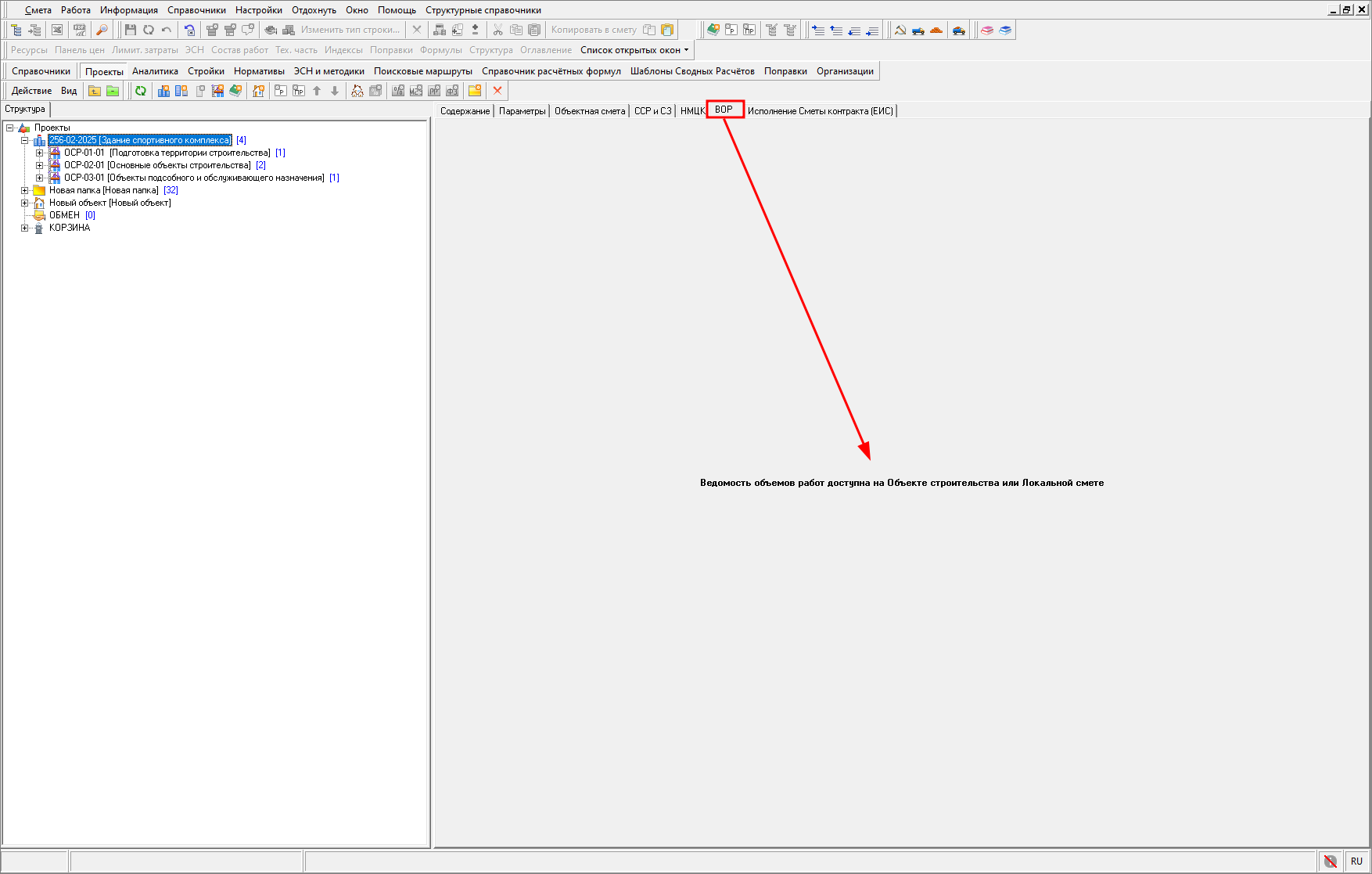This screenshot has width=1372, height=874.
Task: Click the yellow new folder star icon
Action: click(475, 91)
